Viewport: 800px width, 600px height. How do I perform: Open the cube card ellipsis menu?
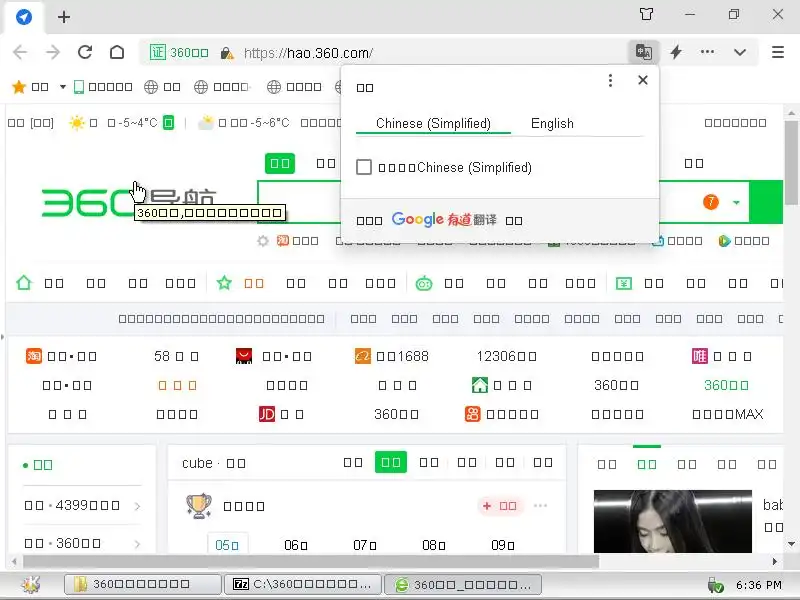[540, 506]
